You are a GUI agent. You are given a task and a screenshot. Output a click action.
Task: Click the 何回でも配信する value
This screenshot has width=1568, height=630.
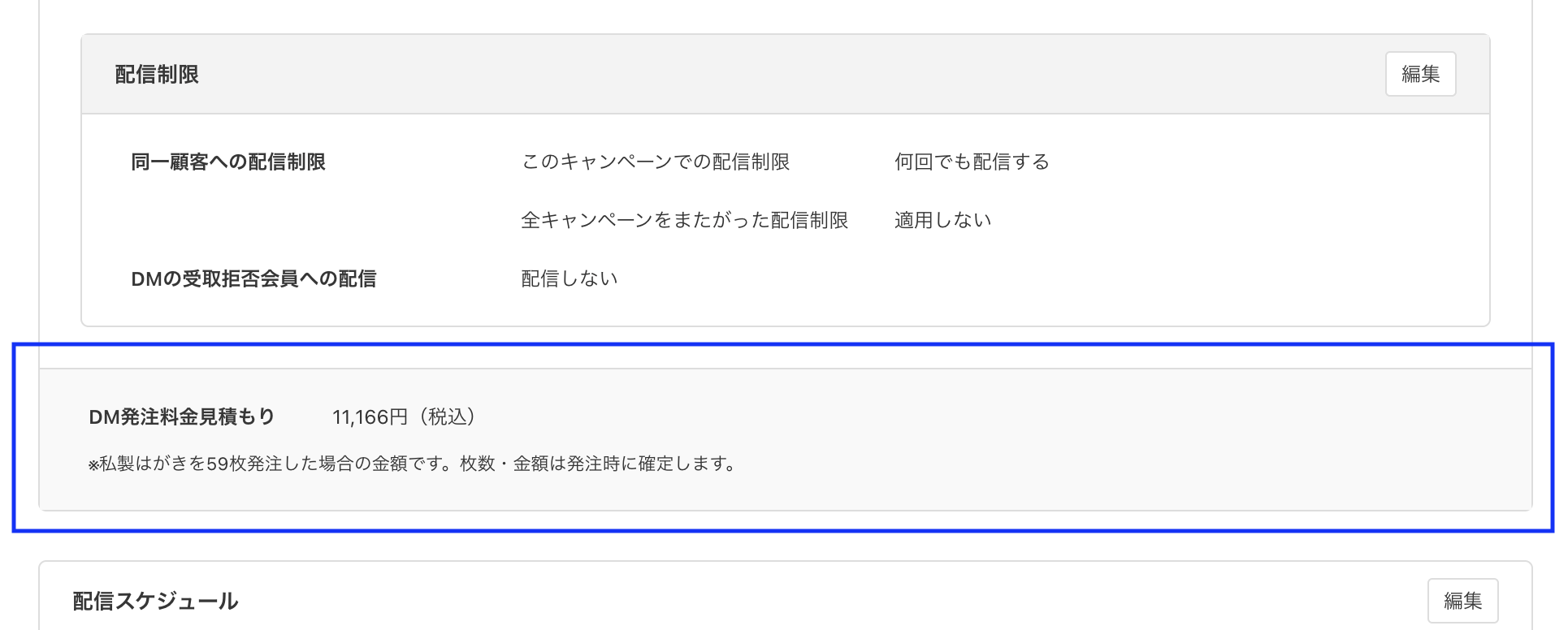(971, 161)
